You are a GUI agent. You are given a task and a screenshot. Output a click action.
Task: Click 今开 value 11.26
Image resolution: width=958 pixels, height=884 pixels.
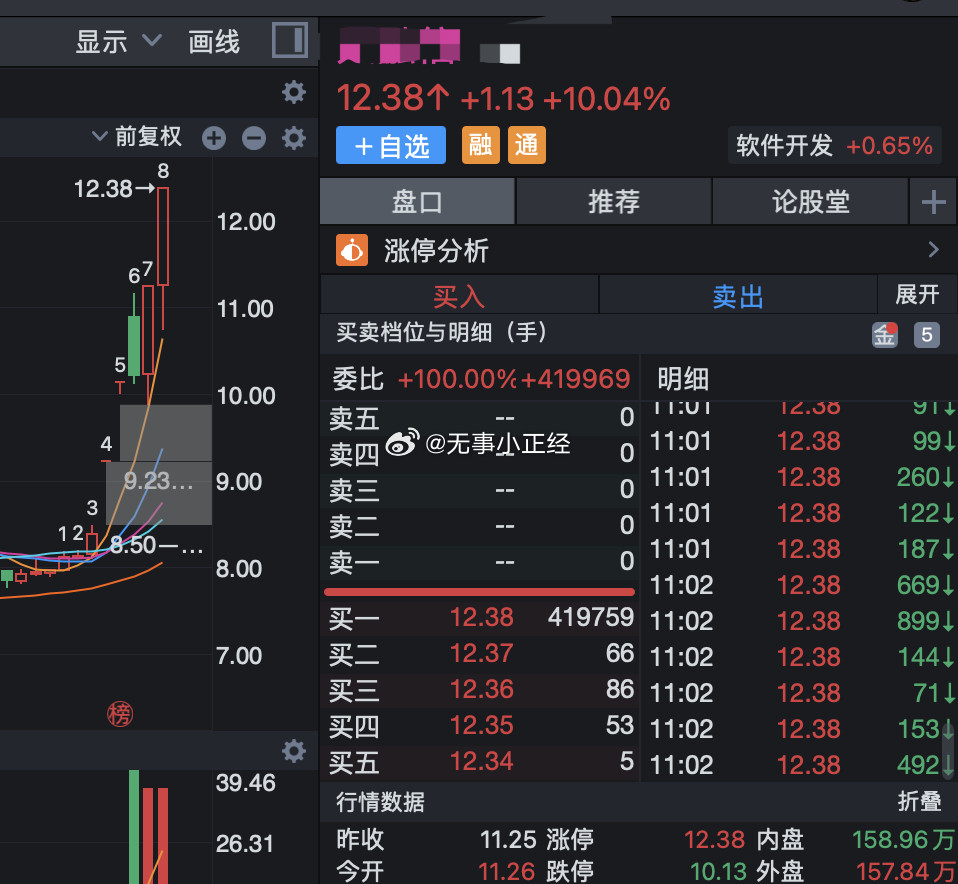506,871
